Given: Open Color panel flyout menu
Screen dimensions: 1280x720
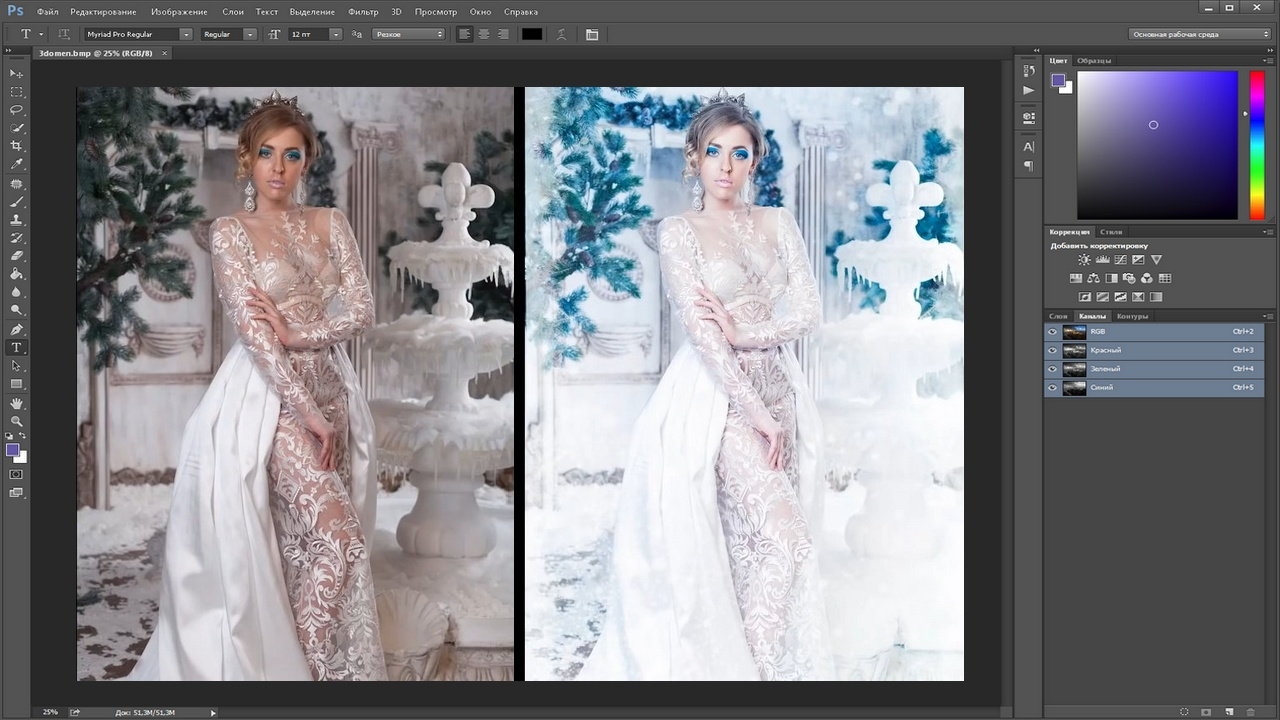Looking at the screenshot, I should (1268, 61).
